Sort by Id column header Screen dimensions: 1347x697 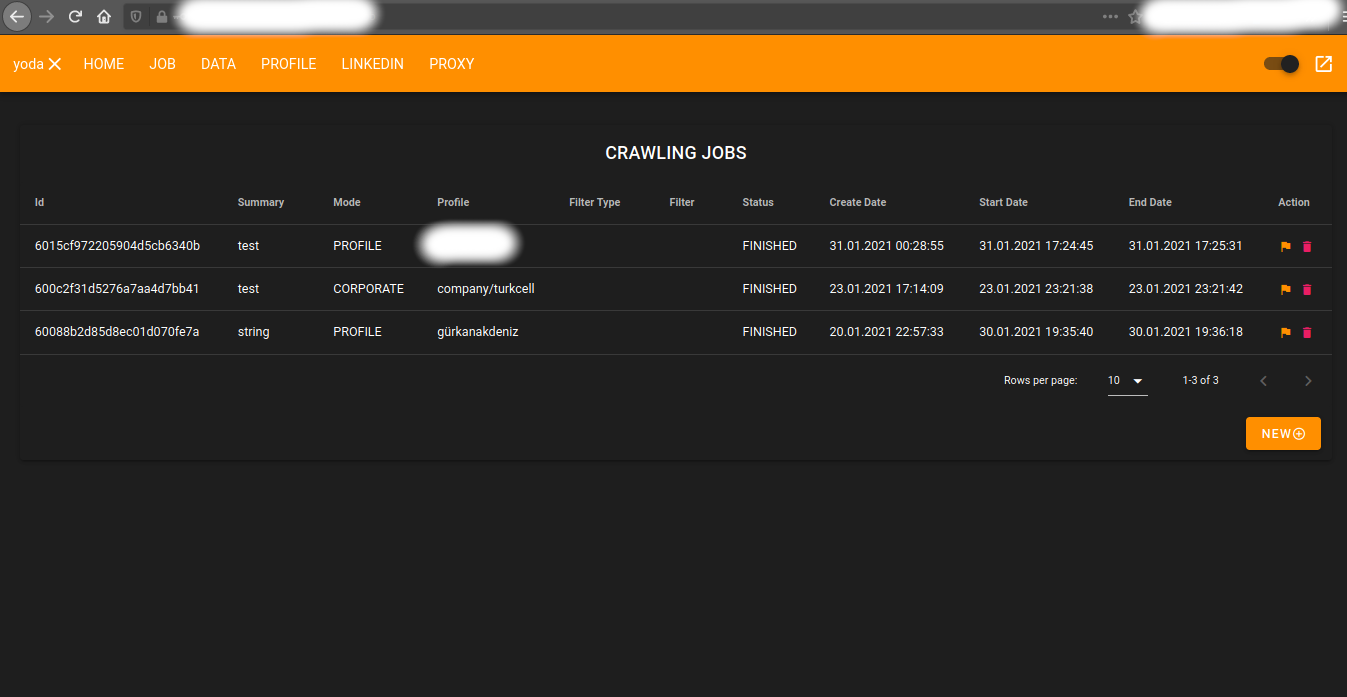(39, 202)
